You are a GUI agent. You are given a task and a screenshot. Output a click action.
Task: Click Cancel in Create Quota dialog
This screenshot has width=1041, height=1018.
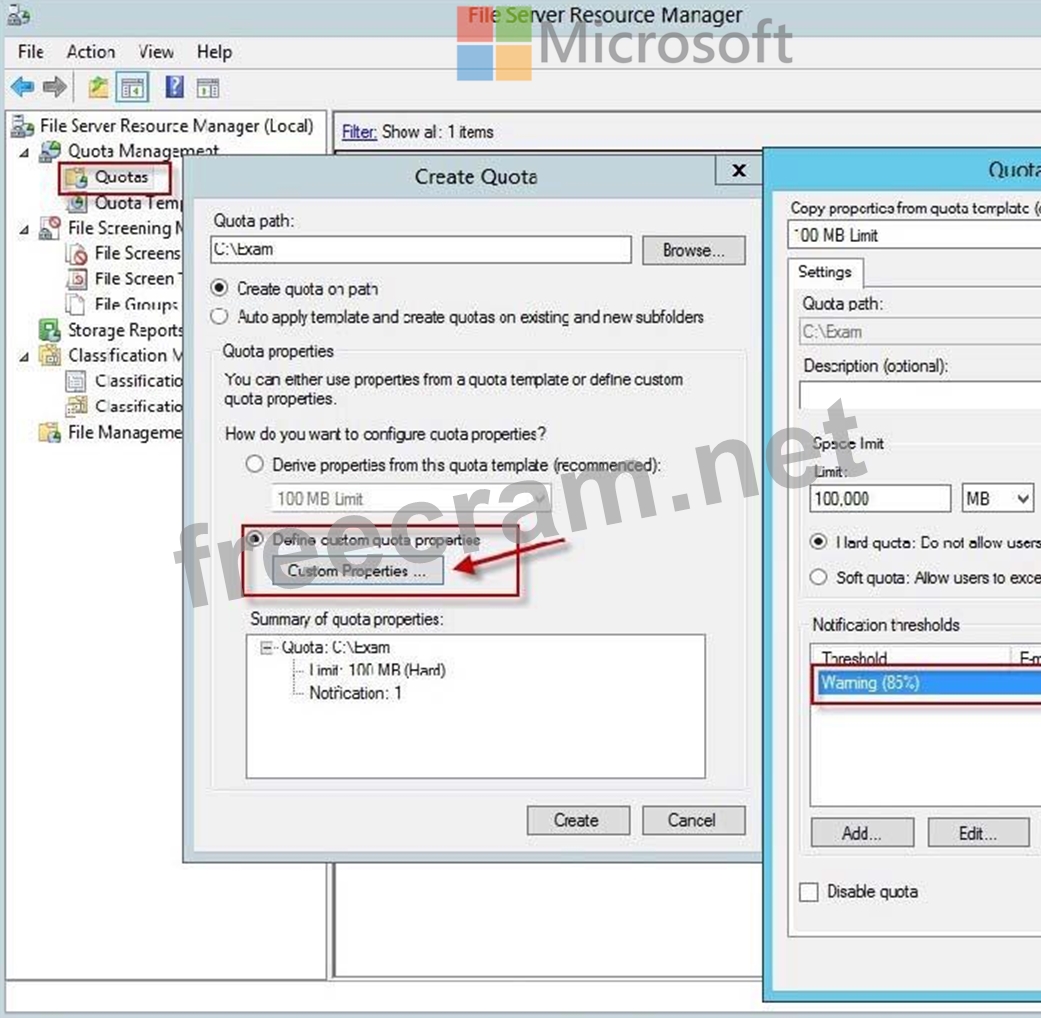pos(693,820)
